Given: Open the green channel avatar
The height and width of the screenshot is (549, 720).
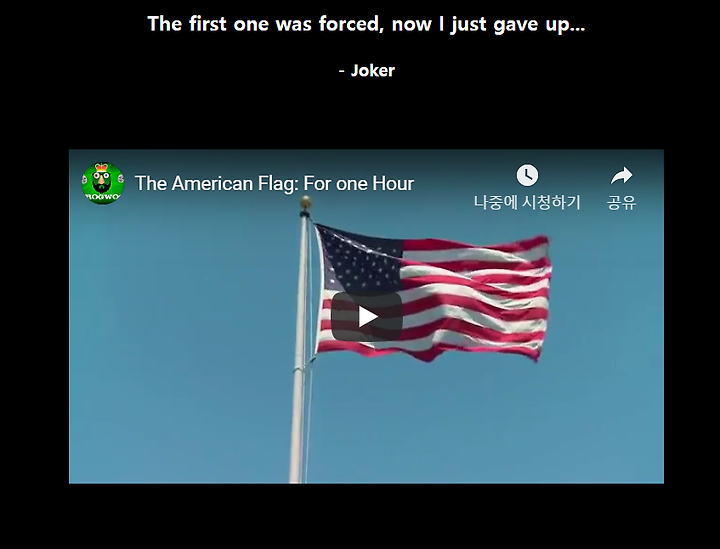Looking at the screenshot, I should 103,183.
